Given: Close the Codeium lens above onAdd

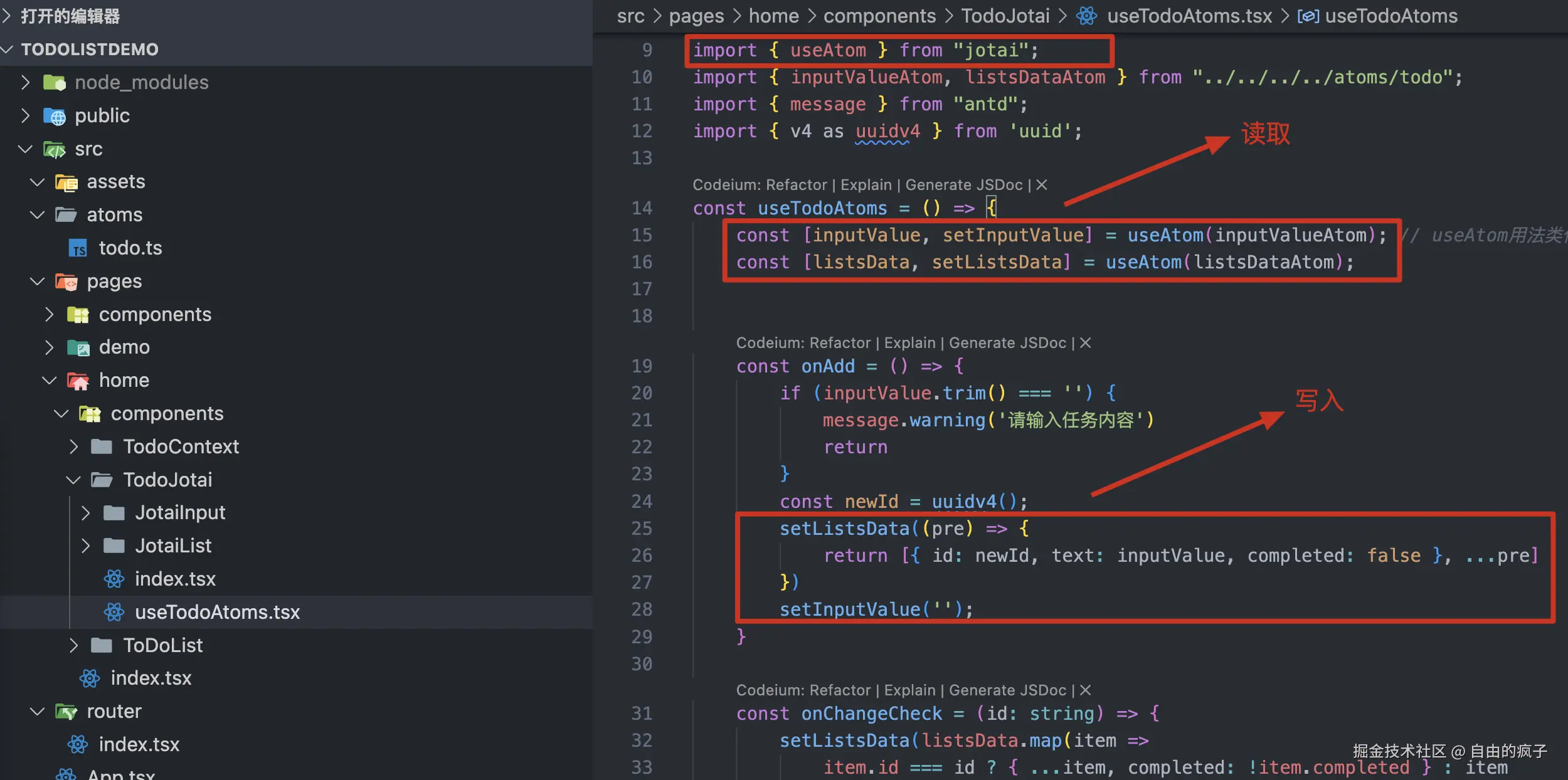Looking at the screenshot, I should coord(1086,343).
